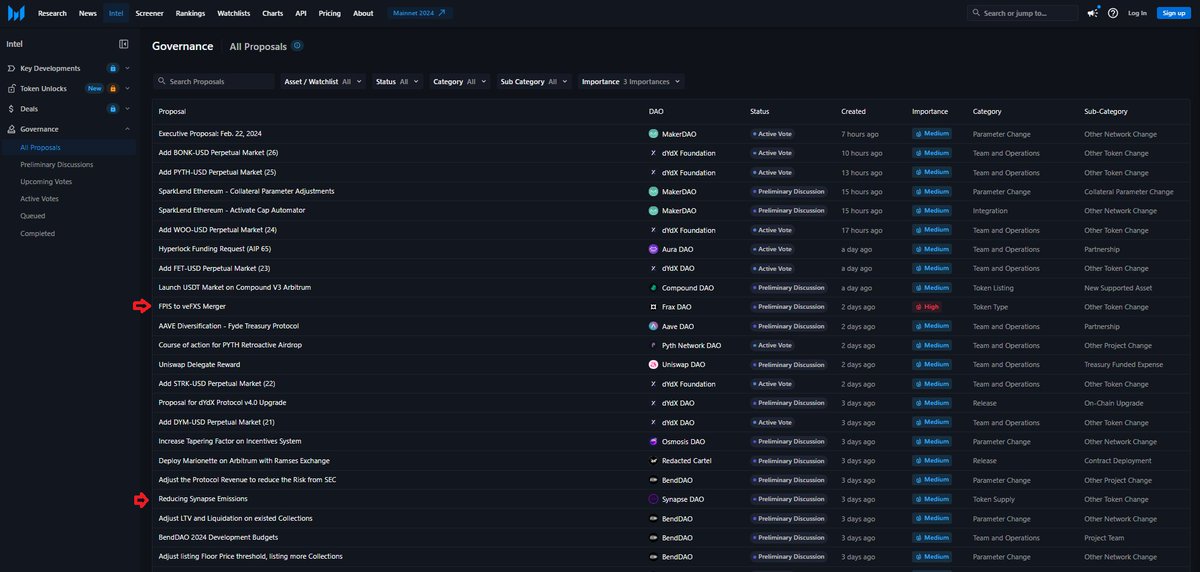
Task: Click the Frax DAO logo icon
Action: pyautogui.click(x=653, y=307)
